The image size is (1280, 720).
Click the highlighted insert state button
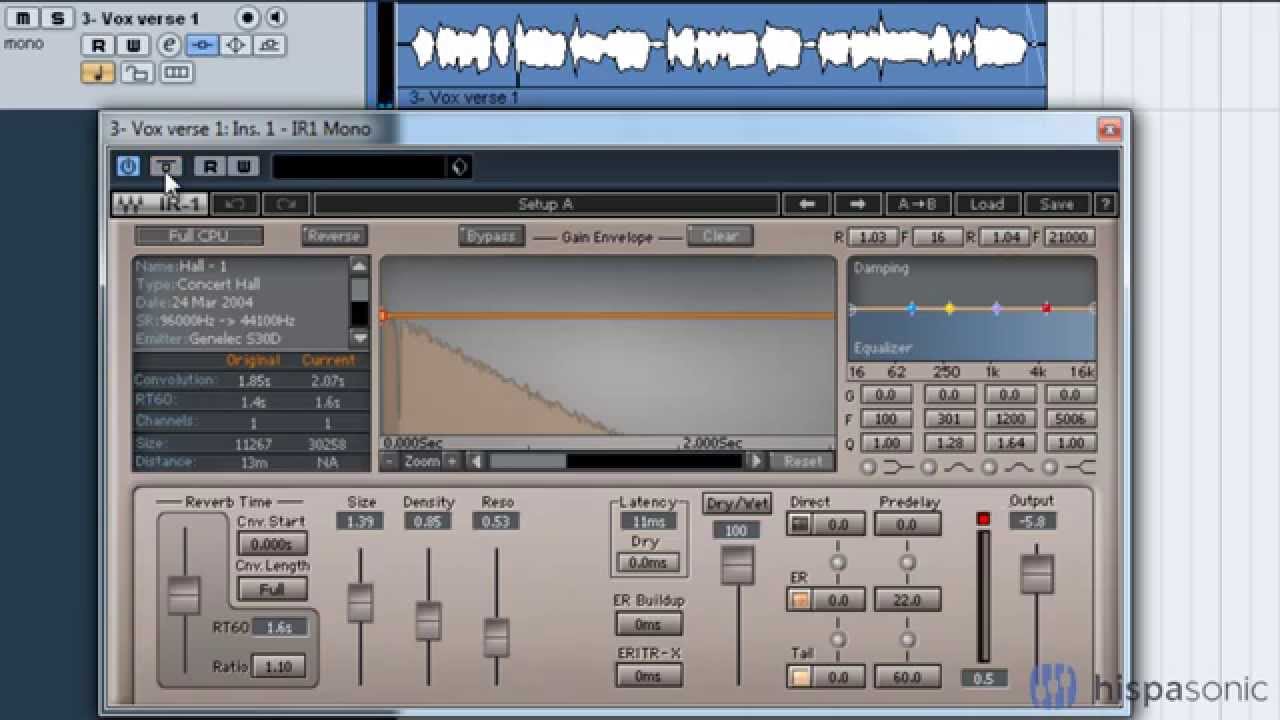click(x=203, y=45)
